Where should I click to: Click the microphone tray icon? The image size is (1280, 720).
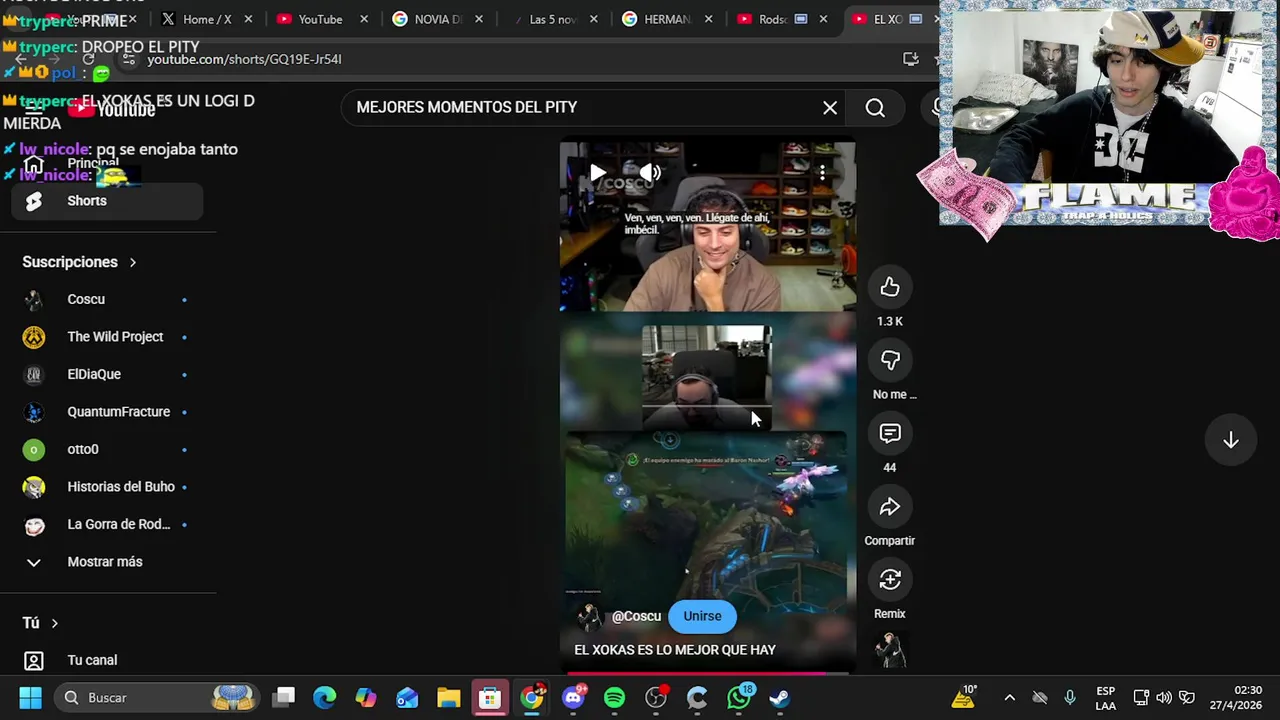1070,698
